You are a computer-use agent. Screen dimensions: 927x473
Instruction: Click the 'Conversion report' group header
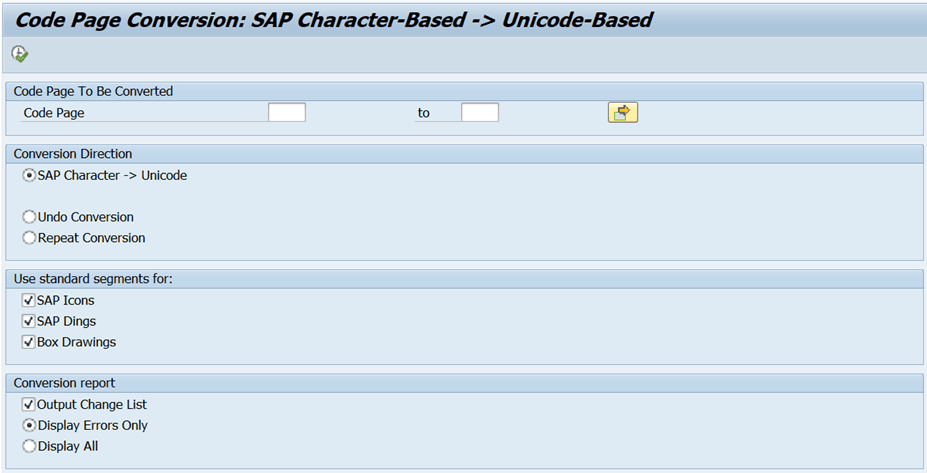(x=64, y=383)
